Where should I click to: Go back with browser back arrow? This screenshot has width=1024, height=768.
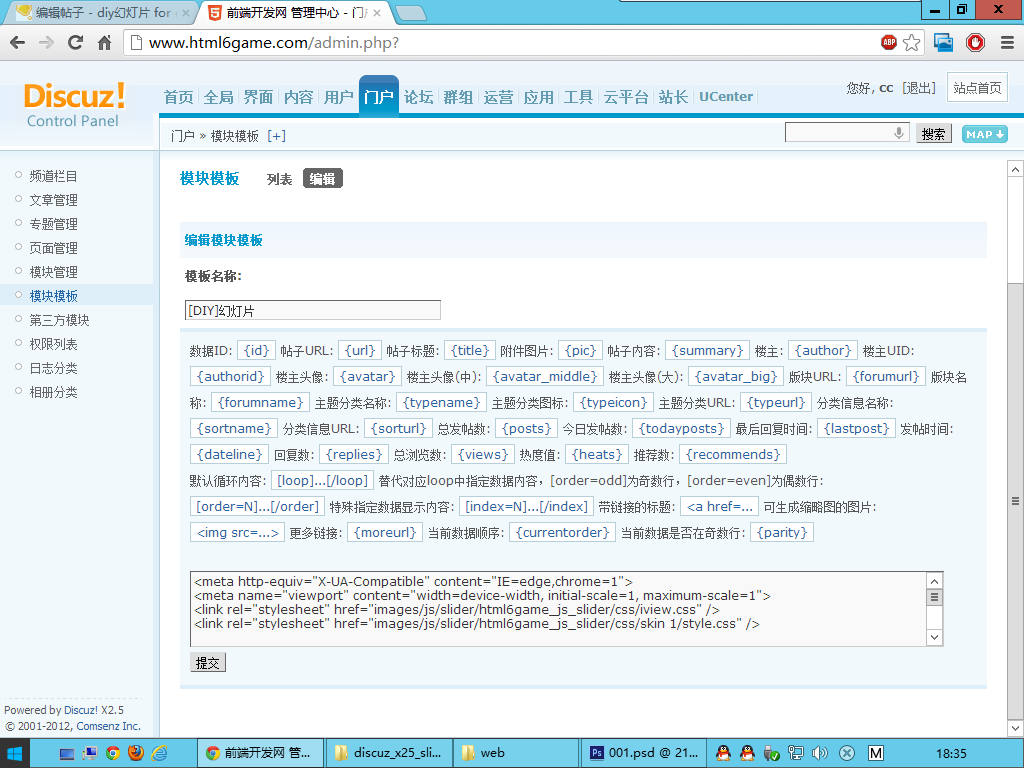pos(18,43)
